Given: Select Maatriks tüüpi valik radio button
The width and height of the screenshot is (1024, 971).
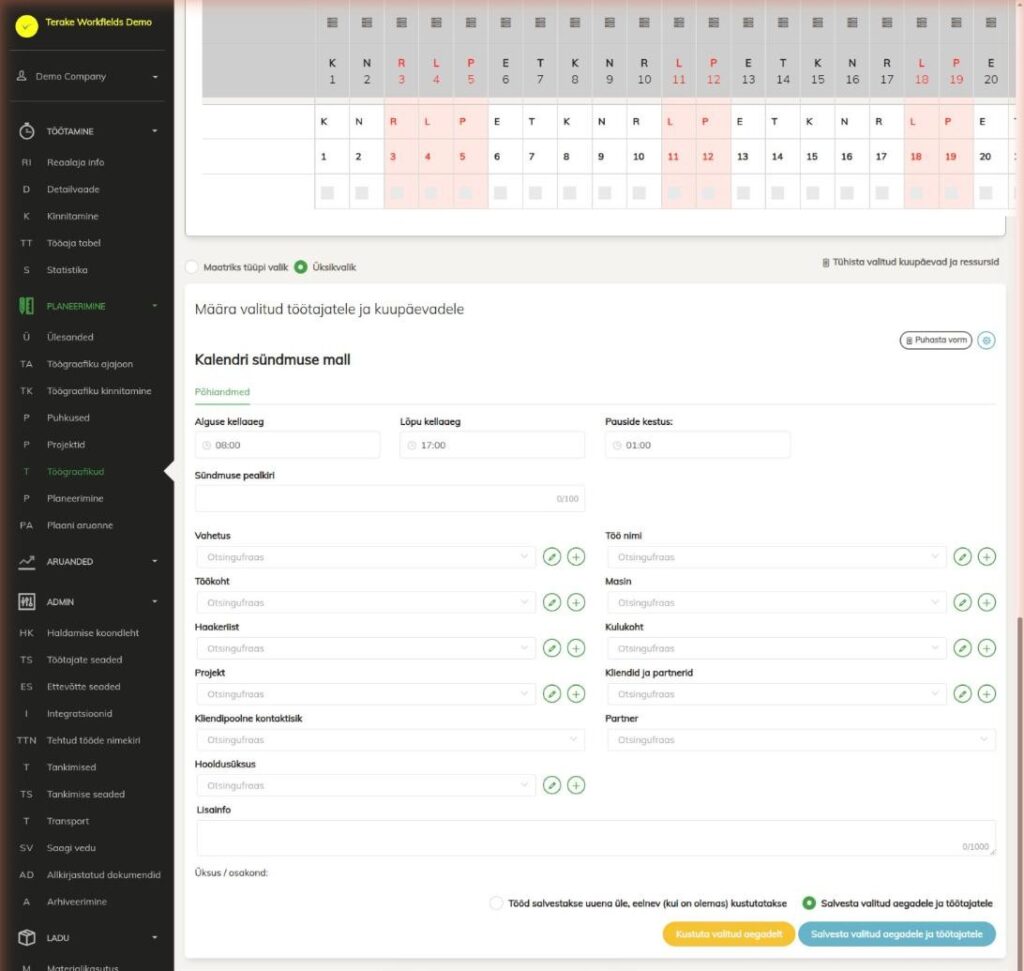Looking at the screenshot, I should (x=191, y=267).
